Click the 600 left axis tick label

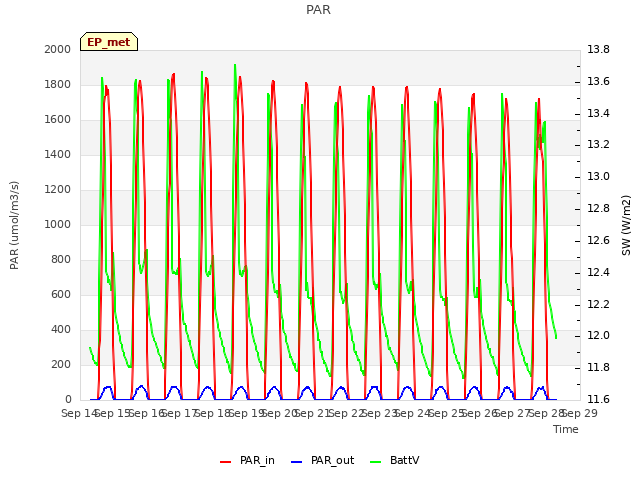click(x=61, y=294)
